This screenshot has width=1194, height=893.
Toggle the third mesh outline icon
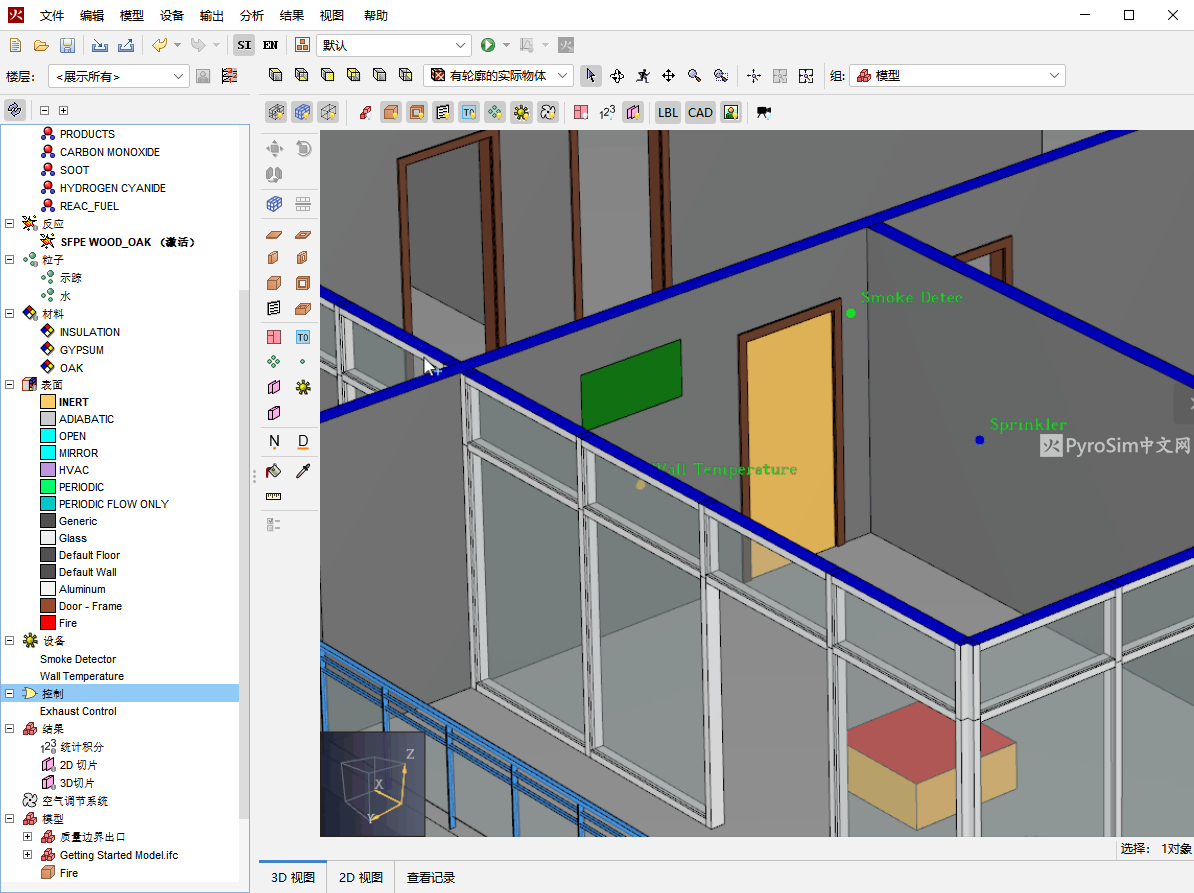coord(328,113)
